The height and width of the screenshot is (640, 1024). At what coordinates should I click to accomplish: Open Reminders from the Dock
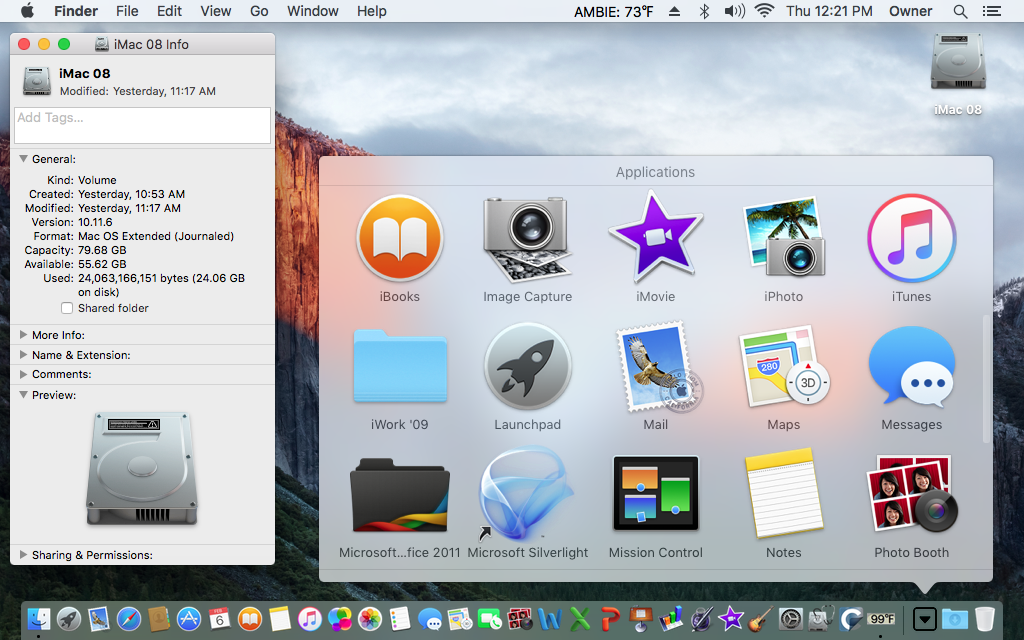point(400,618)
